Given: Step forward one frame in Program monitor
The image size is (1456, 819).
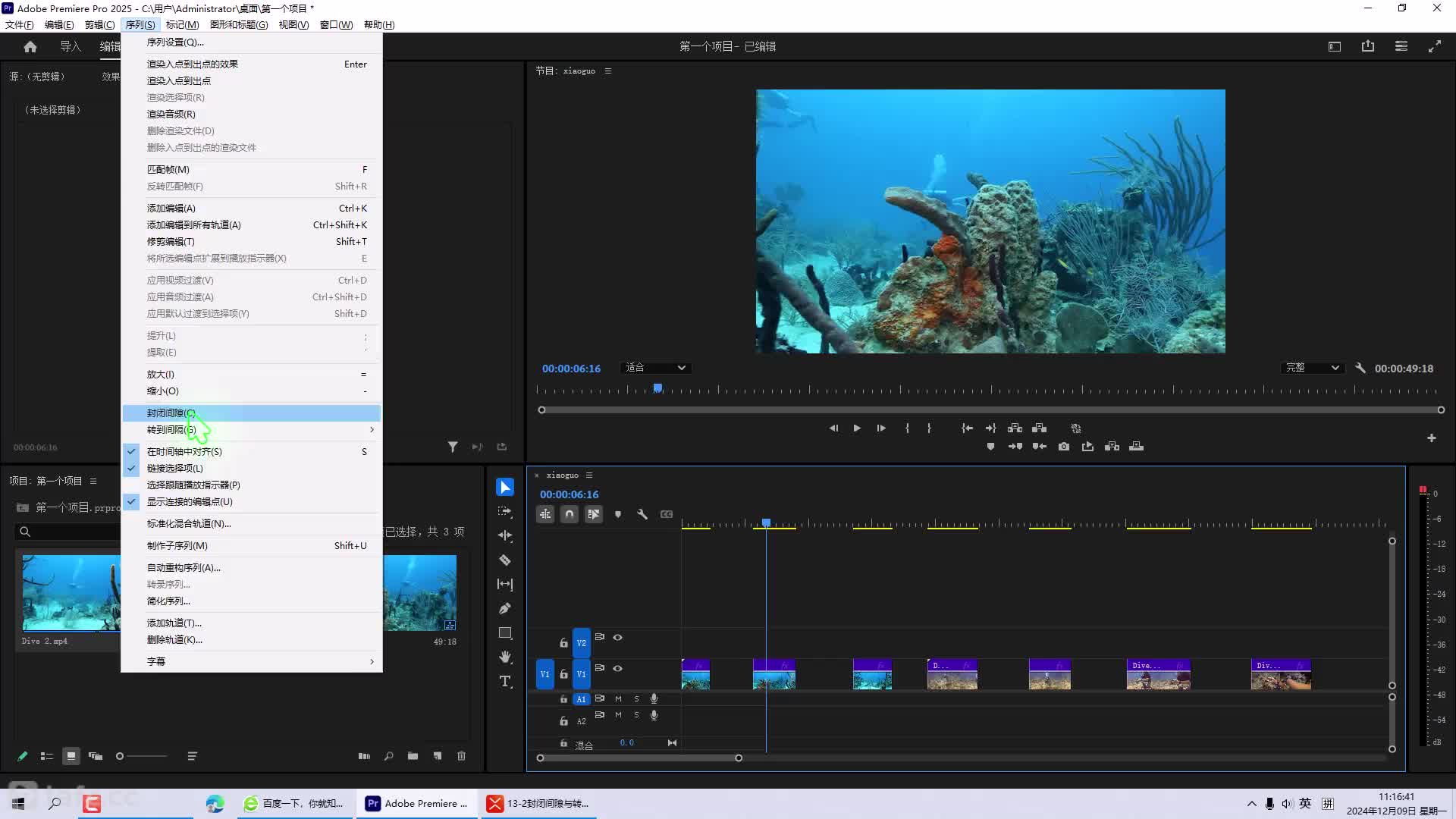Looking at the screenshot, I should (x=881, y=428).
